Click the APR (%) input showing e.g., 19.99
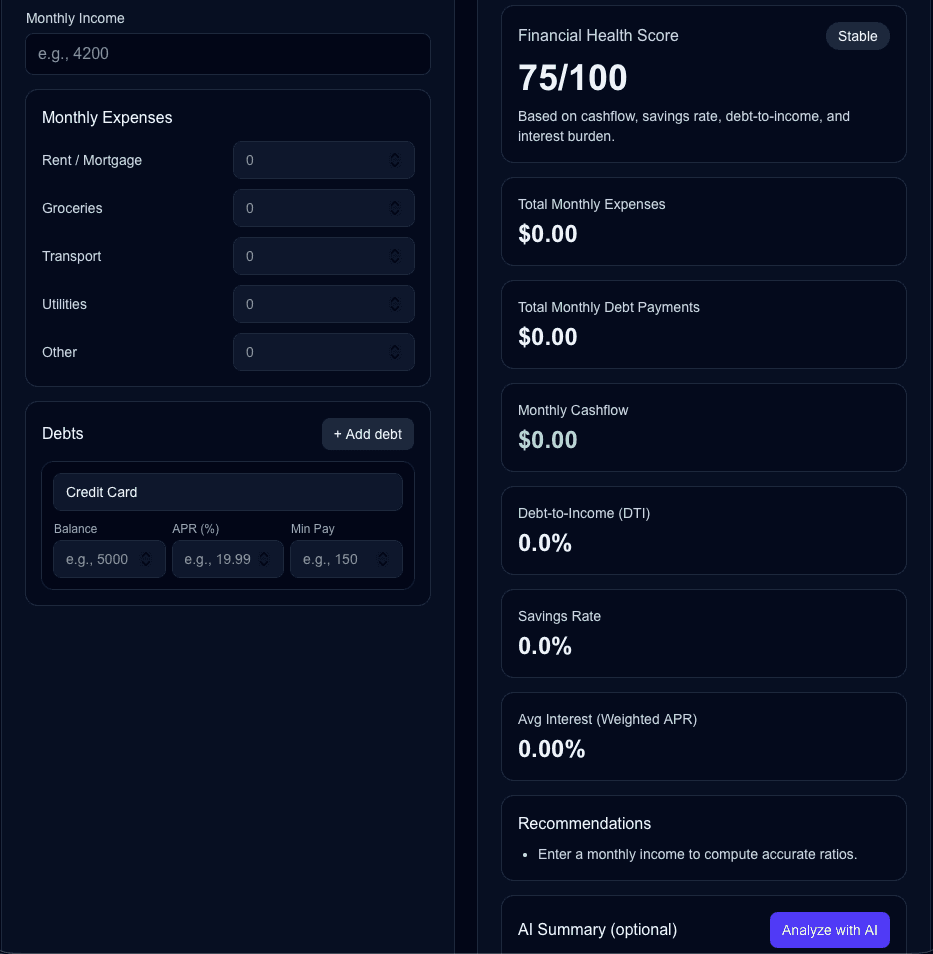The width and height of the screenshot is (933, 954). [218, 559]
